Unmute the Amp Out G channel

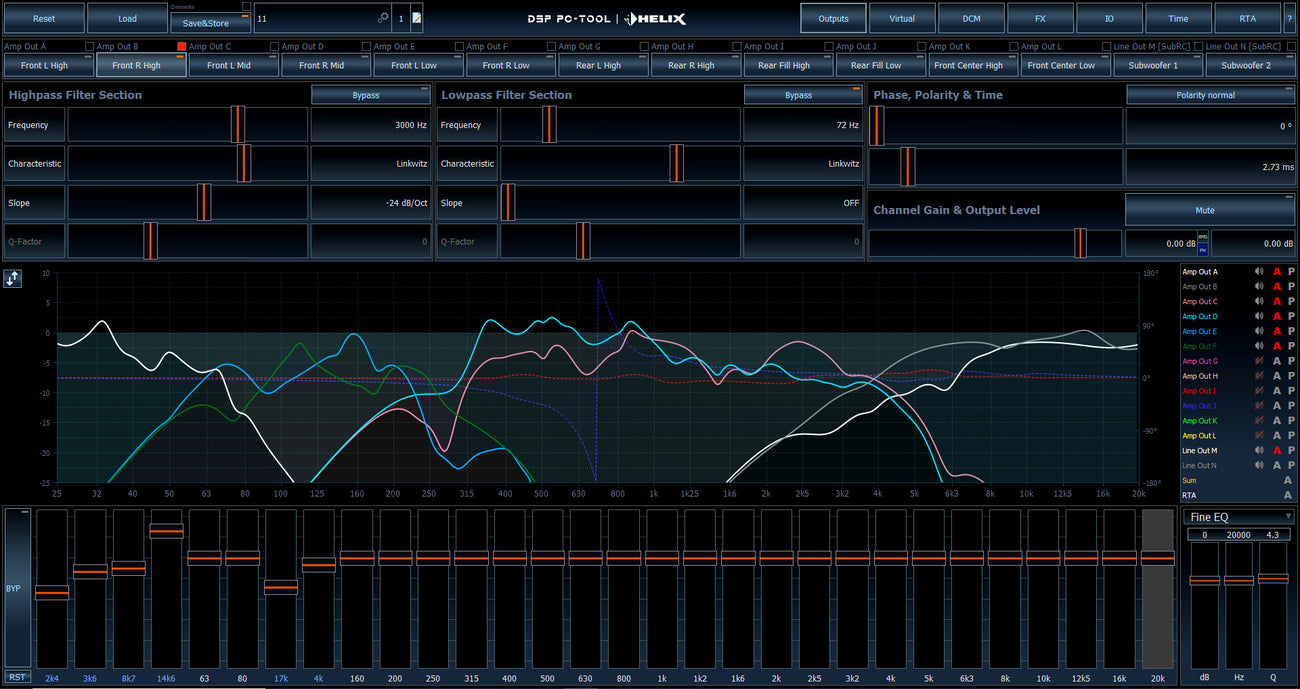(x=1259, y=360)
